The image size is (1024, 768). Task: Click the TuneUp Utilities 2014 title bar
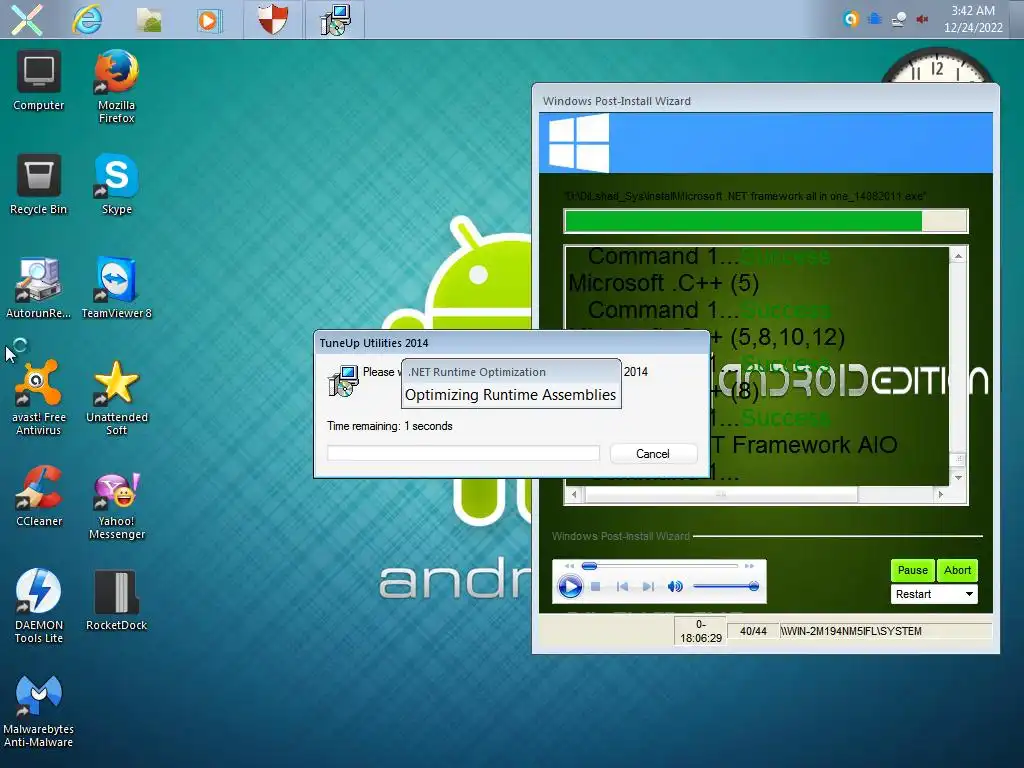(x=511, y=343)
